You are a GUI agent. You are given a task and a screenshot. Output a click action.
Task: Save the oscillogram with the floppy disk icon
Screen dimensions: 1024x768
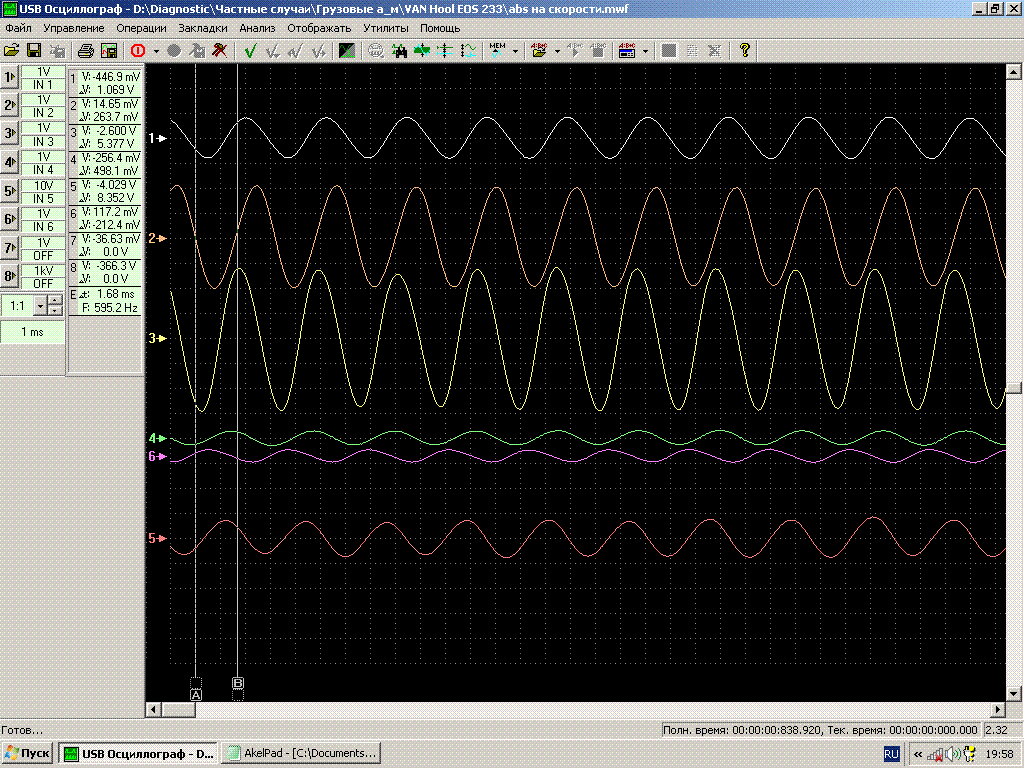click(34, 50)
